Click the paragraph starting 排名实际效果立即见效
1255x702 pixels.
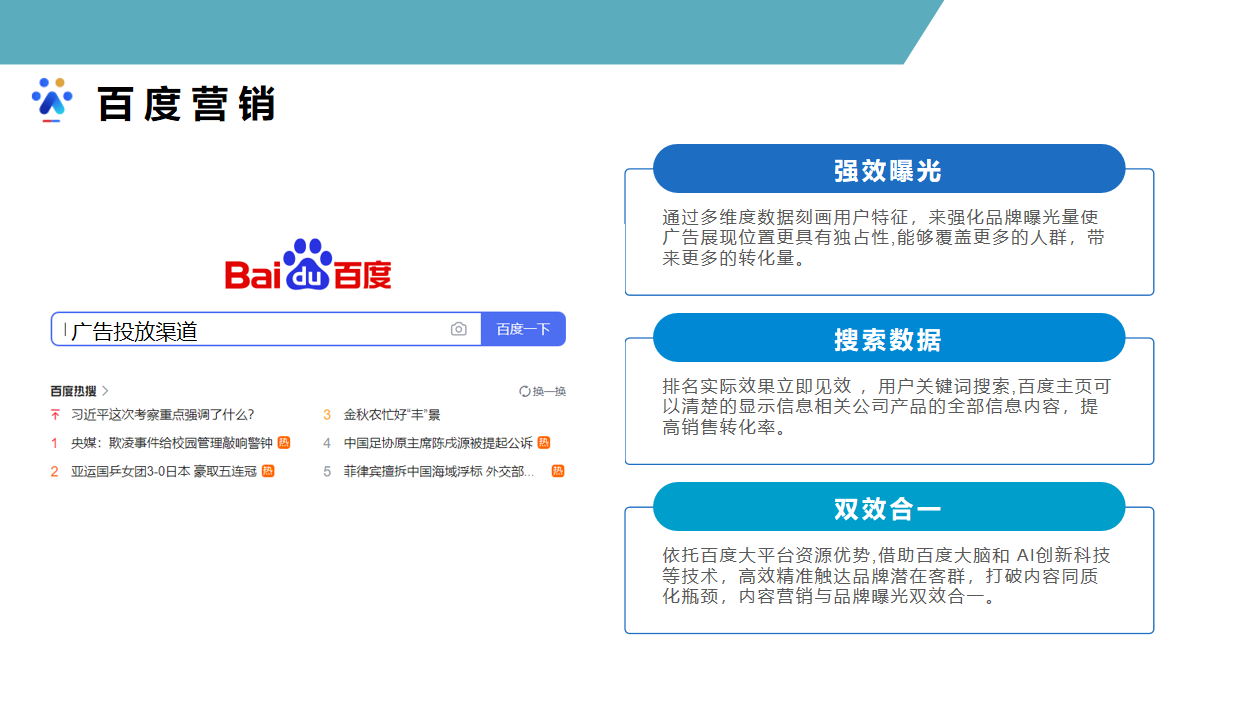point(886,407)
